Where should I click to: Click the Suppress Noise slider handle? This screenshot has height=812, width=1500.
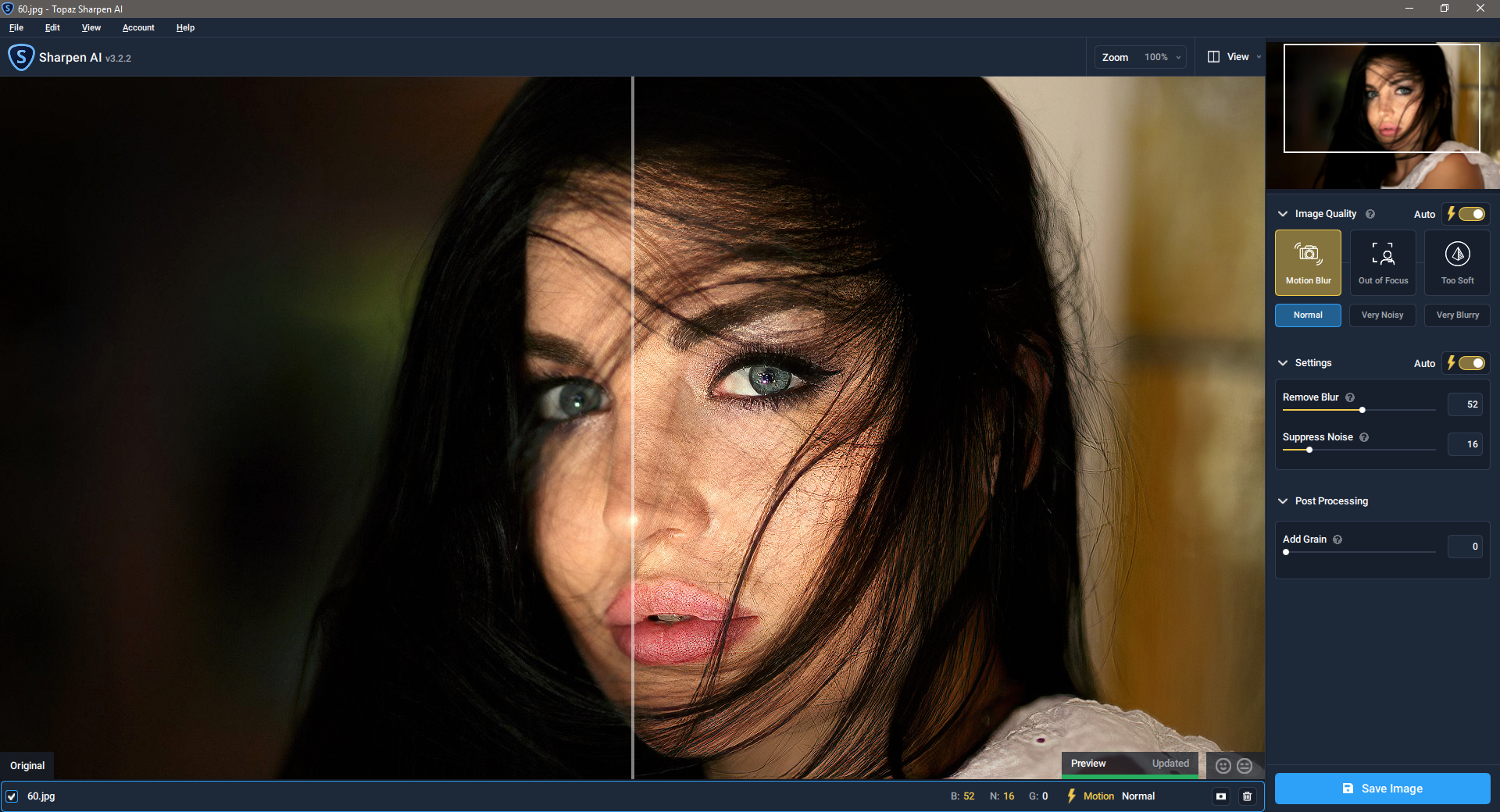[1309, 450]
